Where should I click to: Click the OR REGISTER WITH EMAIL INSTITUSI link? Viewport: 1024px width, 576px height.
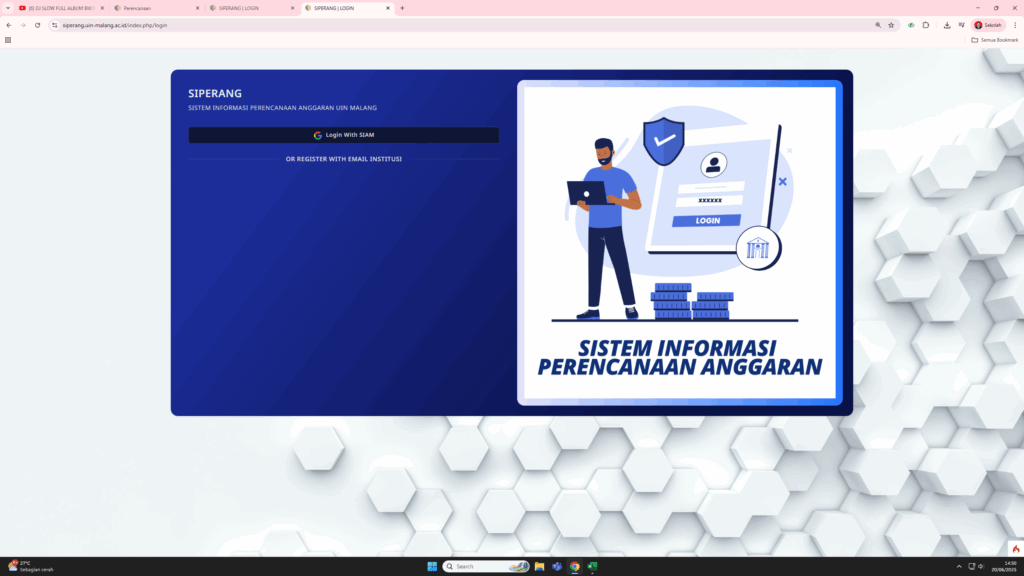point(343,159)
